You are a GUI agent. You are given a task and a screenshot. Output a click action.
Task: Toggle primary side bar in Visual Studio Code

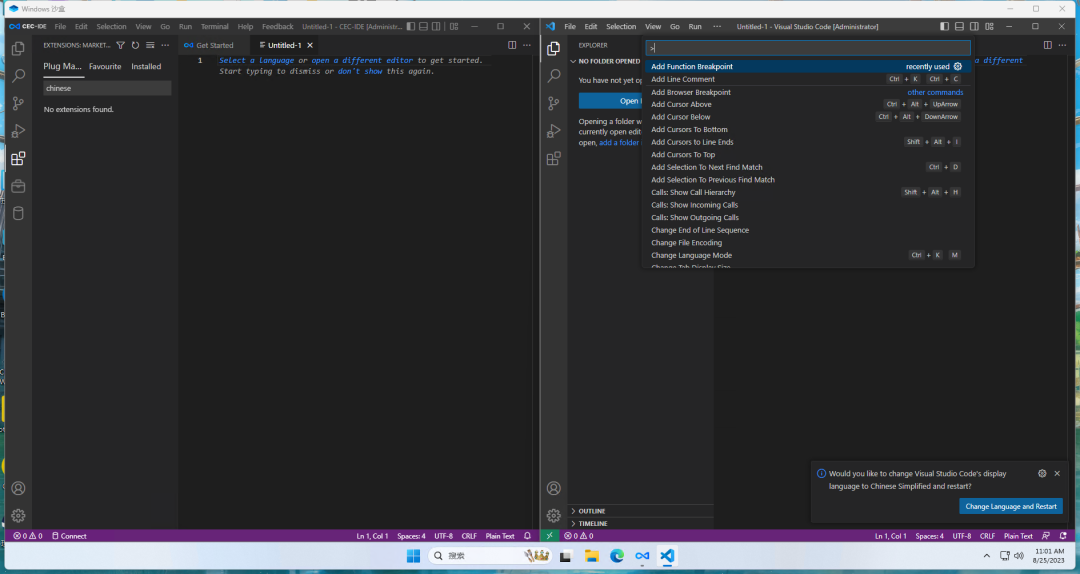tap(944, 26)
